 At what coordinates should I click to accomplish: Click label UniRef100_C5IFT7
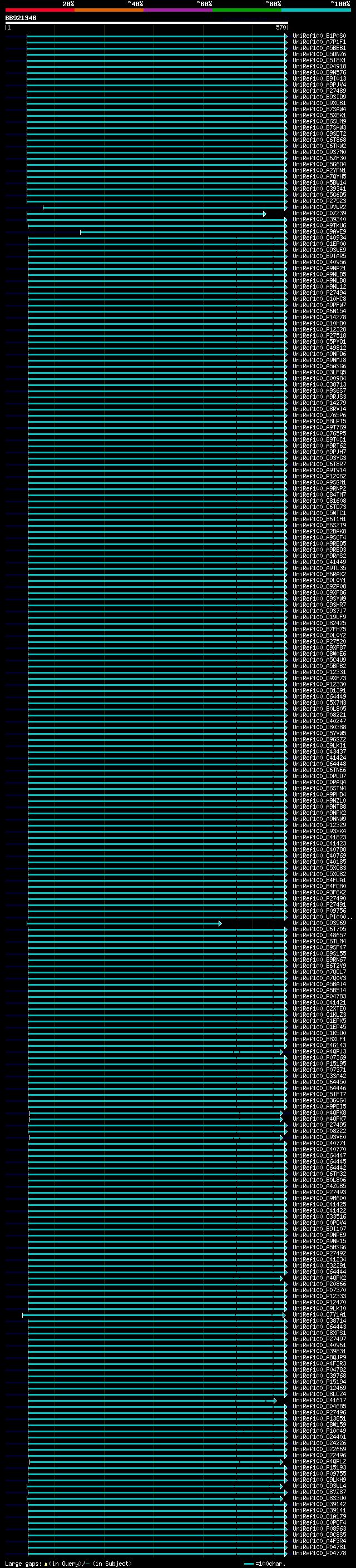319,1095
